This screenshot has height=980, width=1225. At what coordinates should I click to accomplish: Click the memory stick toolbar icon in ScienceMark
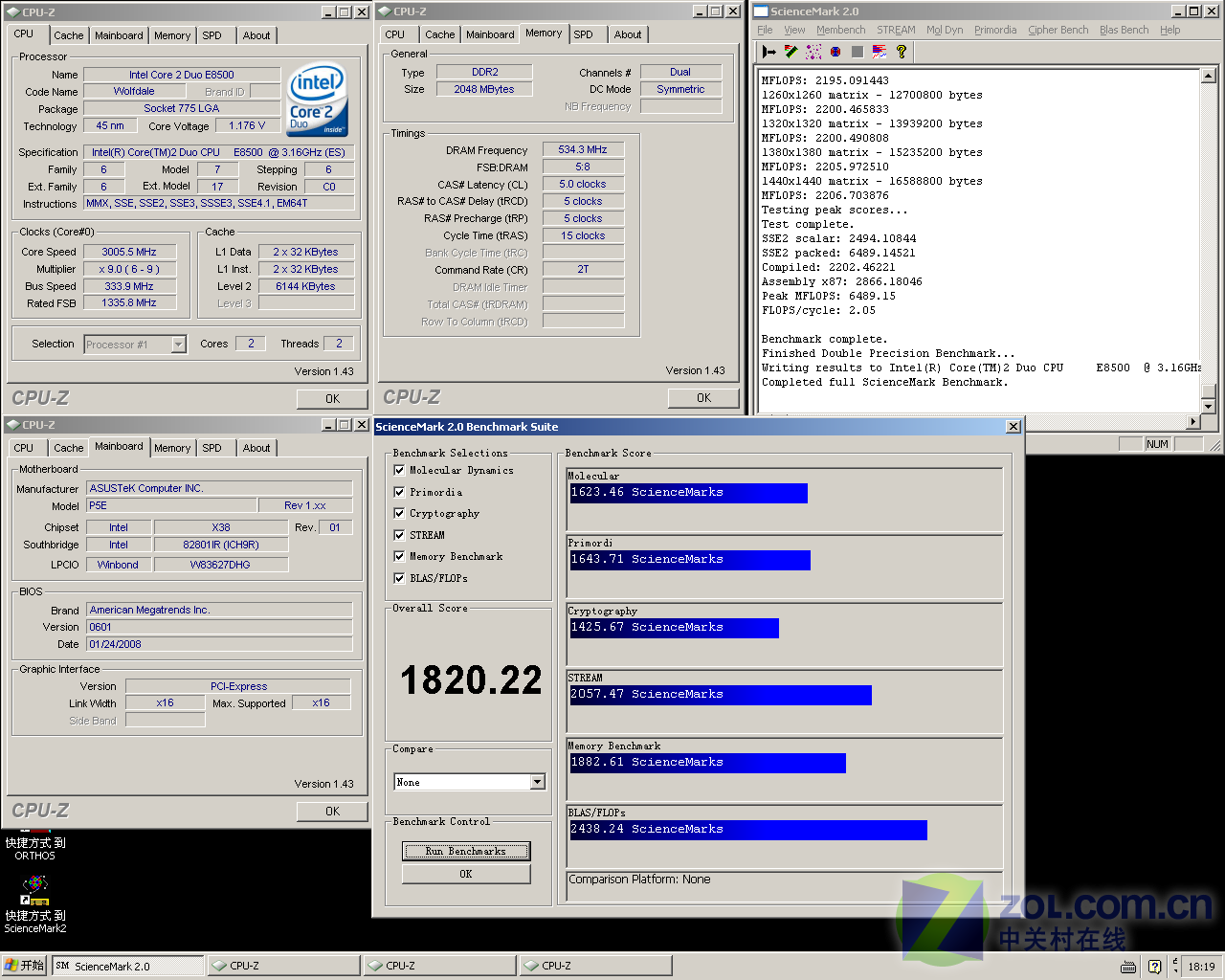(x=791, y=52)
